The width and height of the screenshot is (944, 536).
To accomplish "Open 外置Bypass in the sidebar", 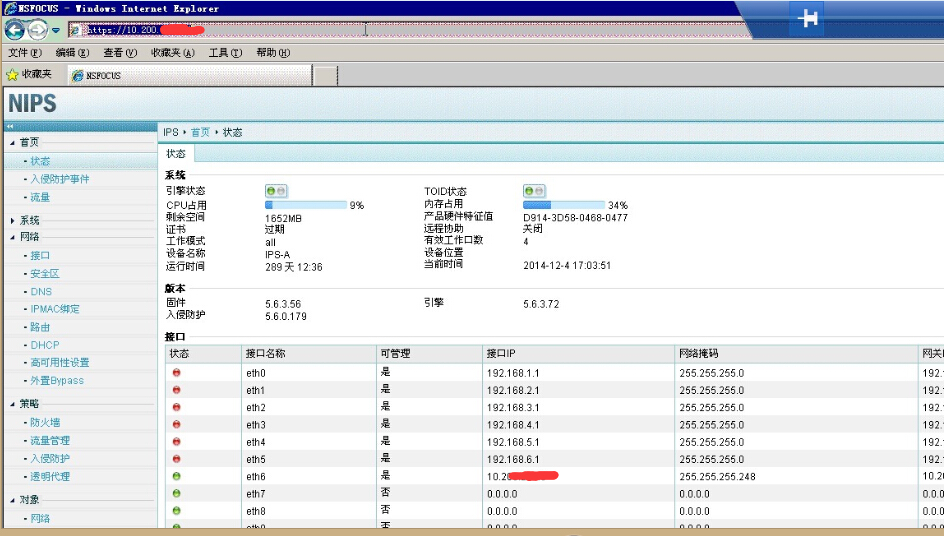I will pos(57,381).
